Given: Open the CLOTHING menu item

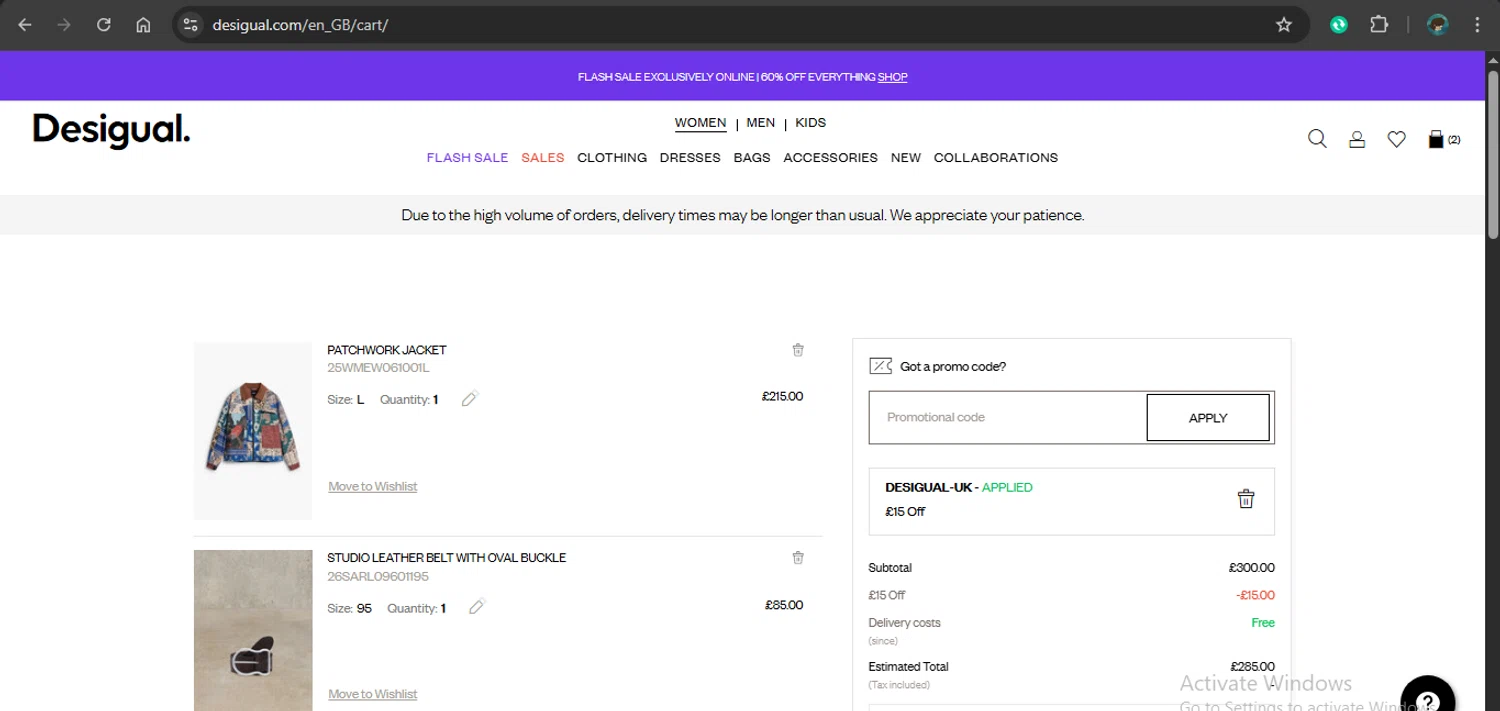Looking at the screenshot, I should click(x=612, y=158).
